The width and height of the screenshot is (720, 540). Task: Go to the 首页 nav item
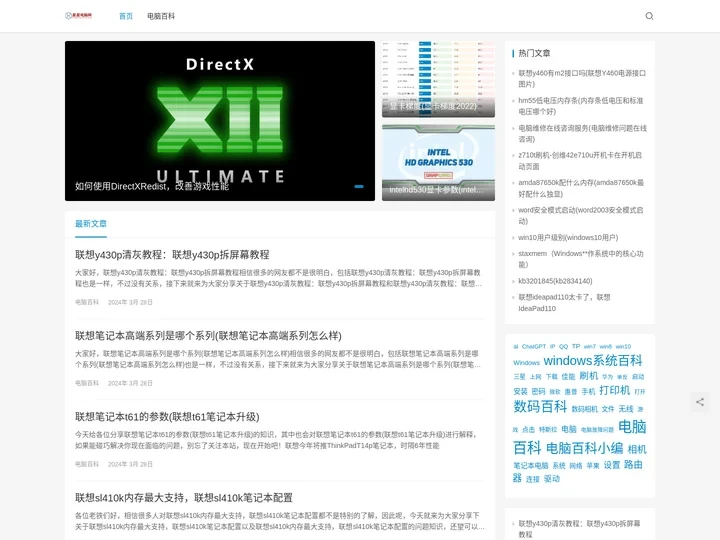[x=126, y=16]
